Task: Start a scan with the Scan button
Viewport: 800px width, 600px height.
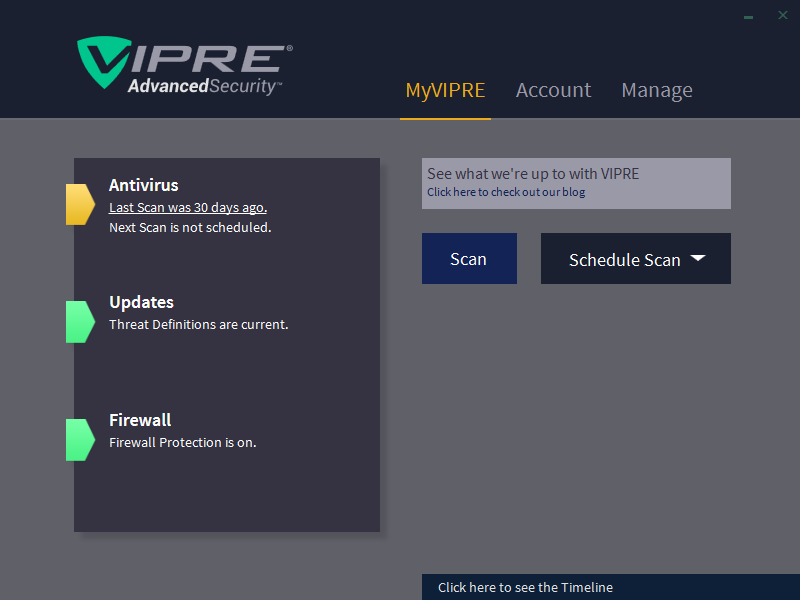Action: click(x=469, y=259)
